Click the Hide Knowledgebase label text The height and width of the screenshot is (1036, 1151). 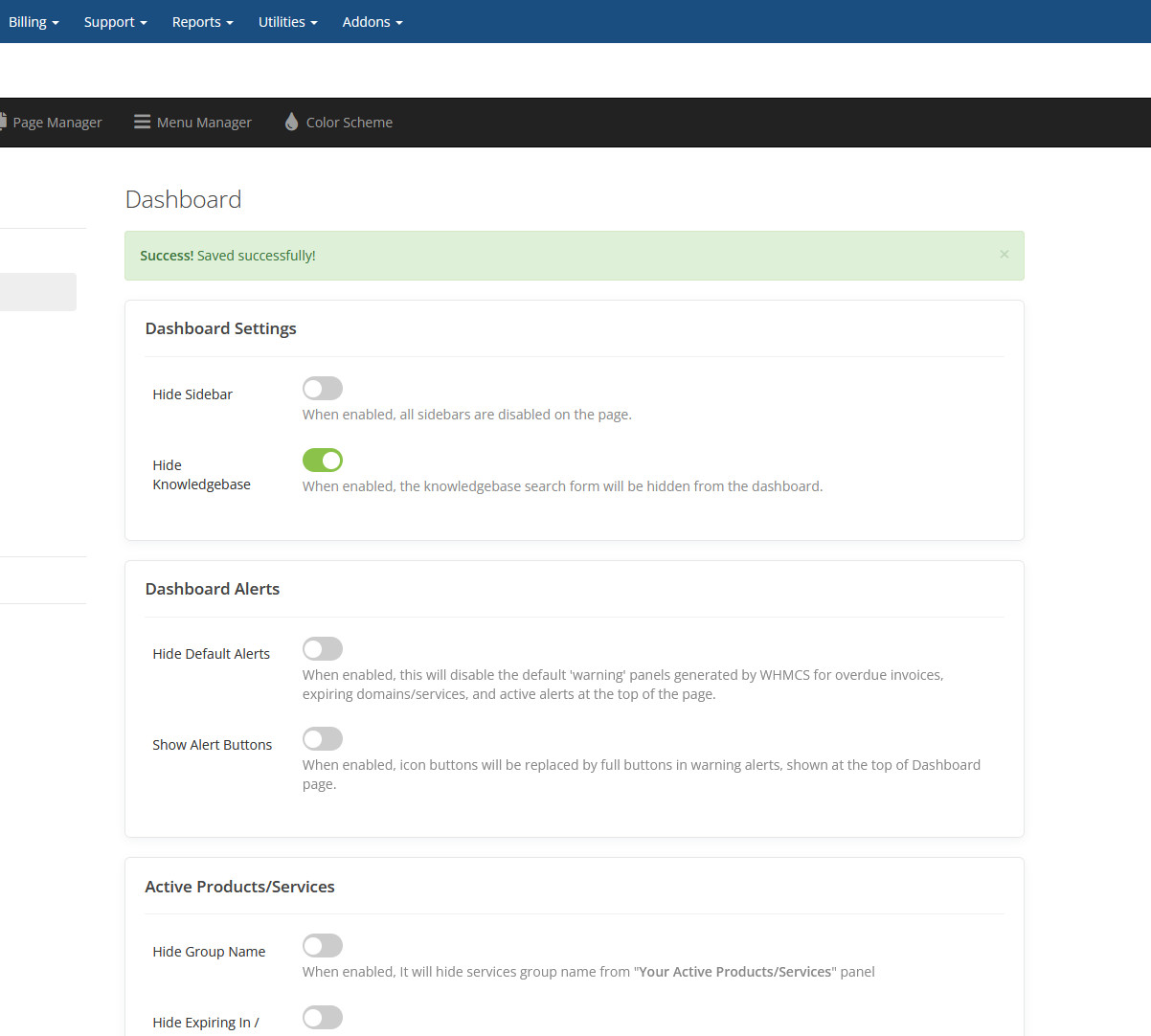201,475
